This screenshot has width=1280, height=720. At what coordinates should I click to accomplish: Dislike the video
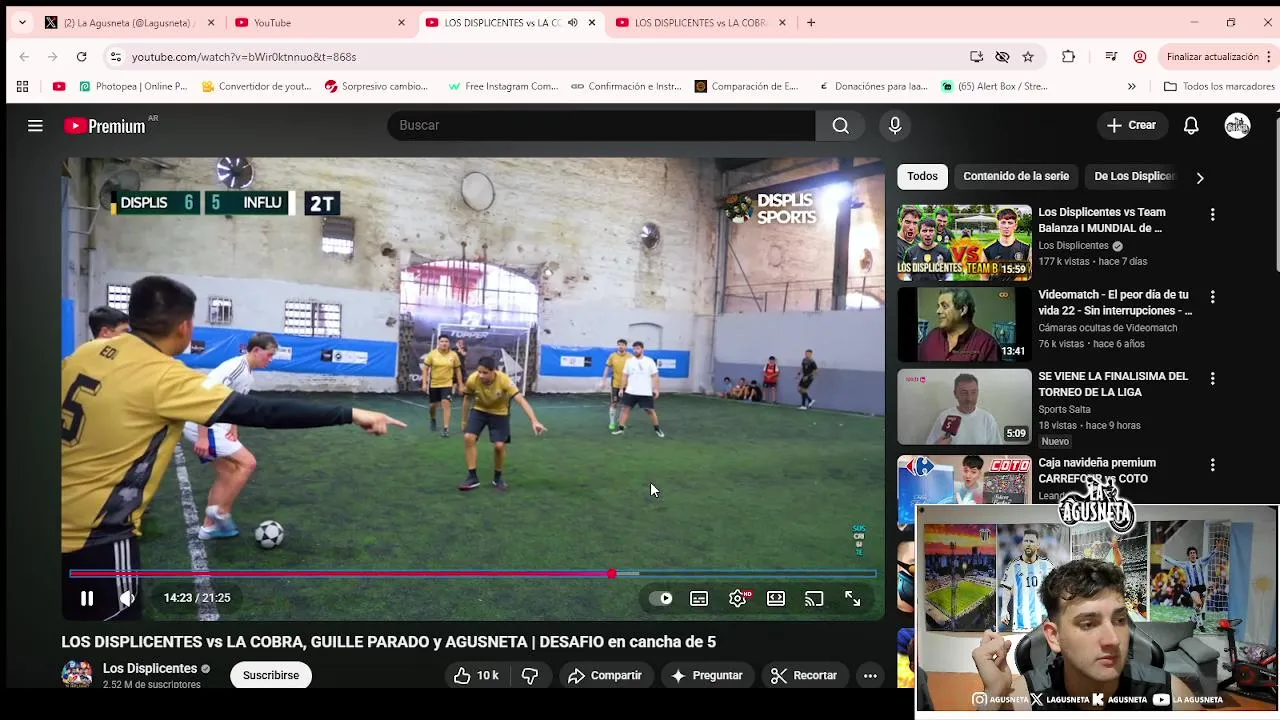coord(530,676)
